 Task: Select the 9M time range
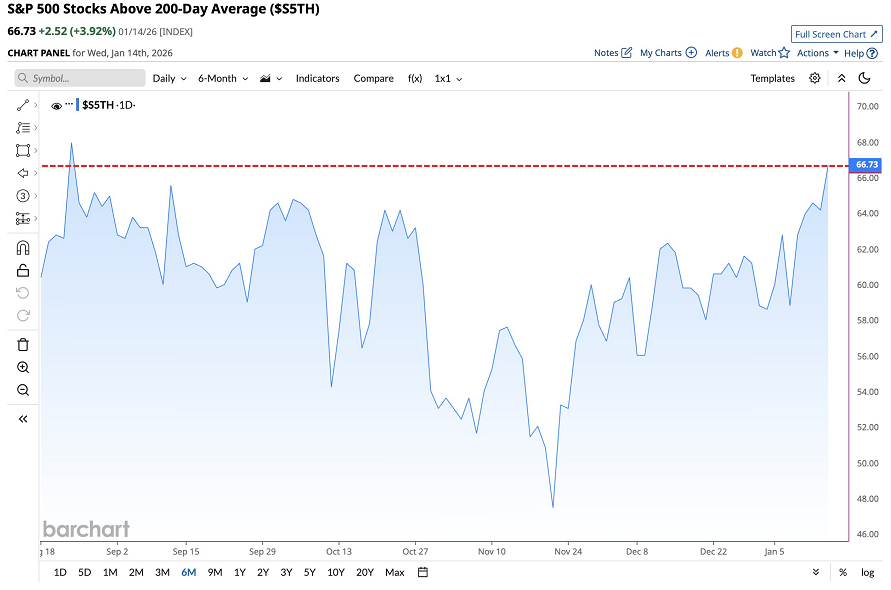point(215,572)
